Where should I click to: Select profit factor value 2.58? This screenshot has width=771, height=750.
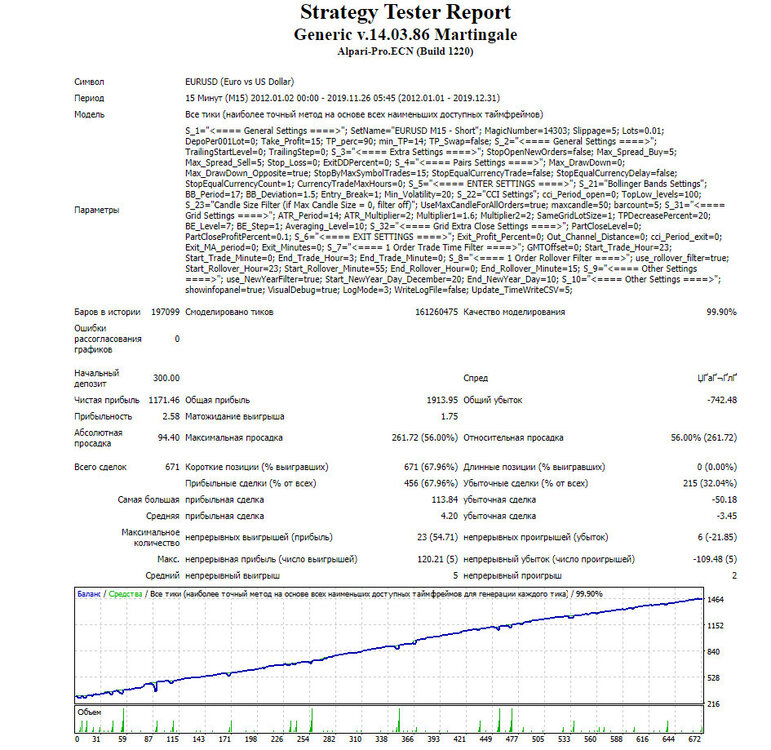click(171, 416)
